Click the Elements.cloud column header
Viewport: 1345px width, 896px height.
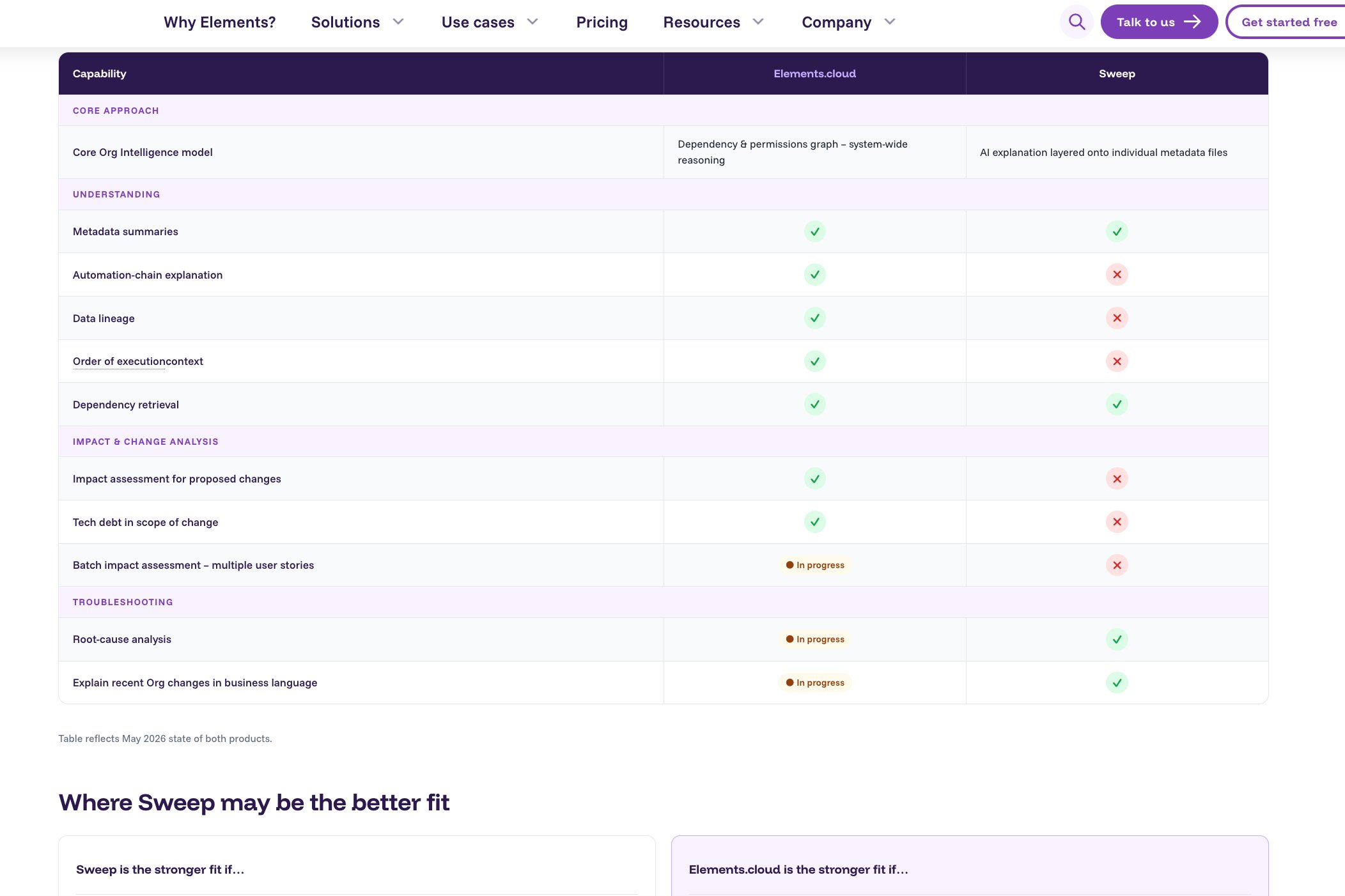coord(814,73)
